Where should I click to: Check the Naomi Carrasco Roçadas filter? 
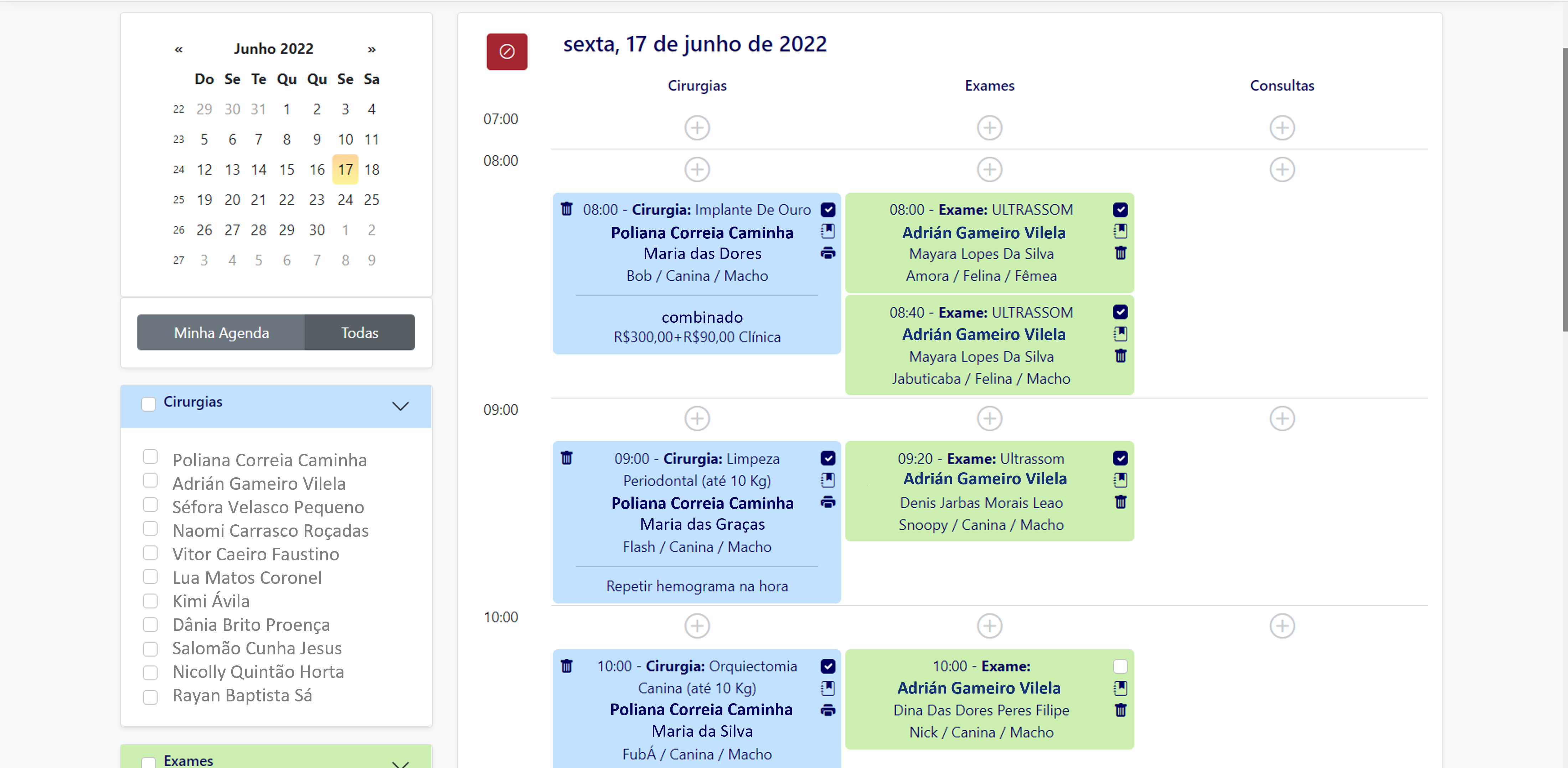click(x=150, y=528)
